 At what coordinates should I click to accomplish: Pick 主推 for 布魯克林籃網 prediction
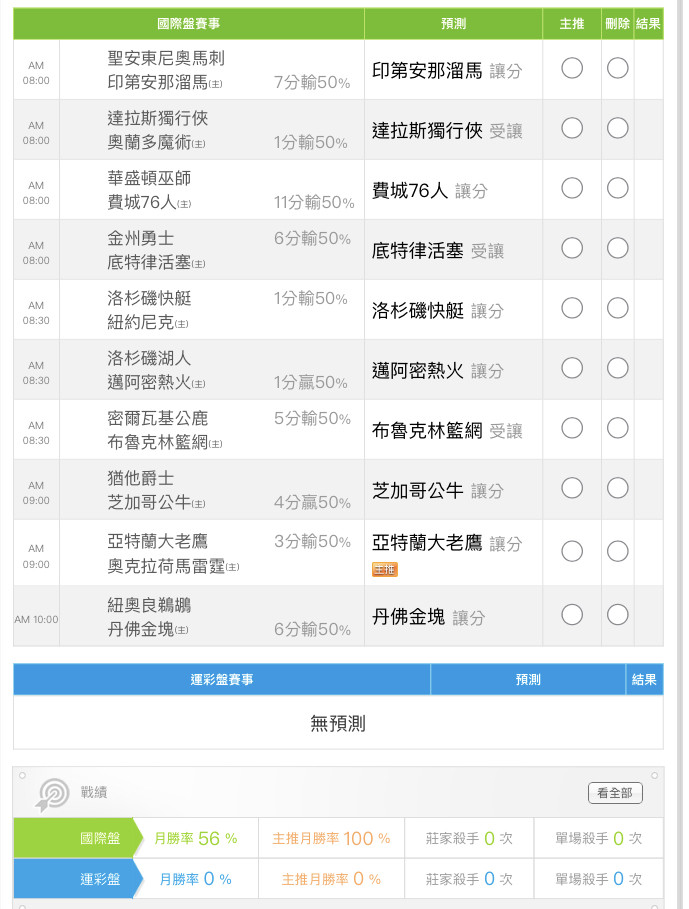pyautogui.click(x=572, y=428)
